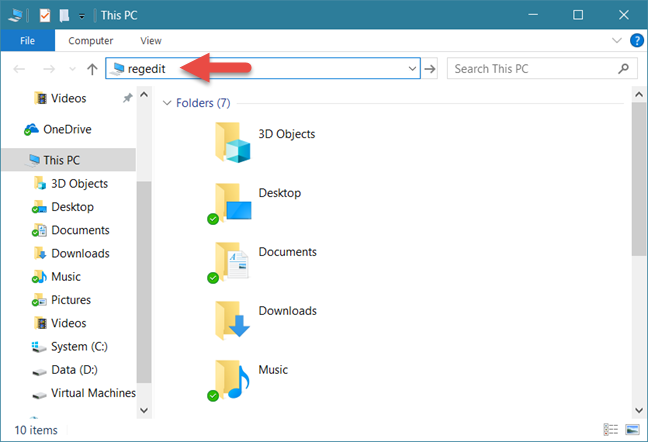This screenshot has width=648, height=442.
Task: Click the This PC icon in title bar
Action: [x=15, y=15]
